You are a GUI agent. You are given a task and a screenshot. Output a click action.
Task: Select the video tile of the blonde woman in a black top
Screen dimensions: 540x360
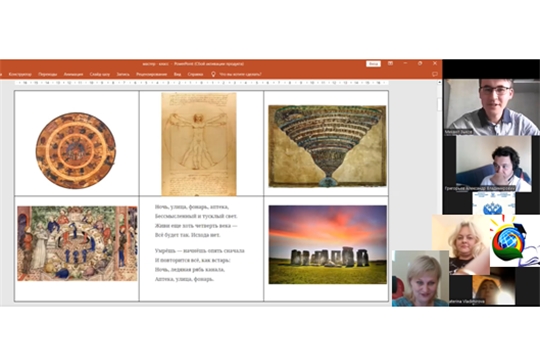click(461, 244)
